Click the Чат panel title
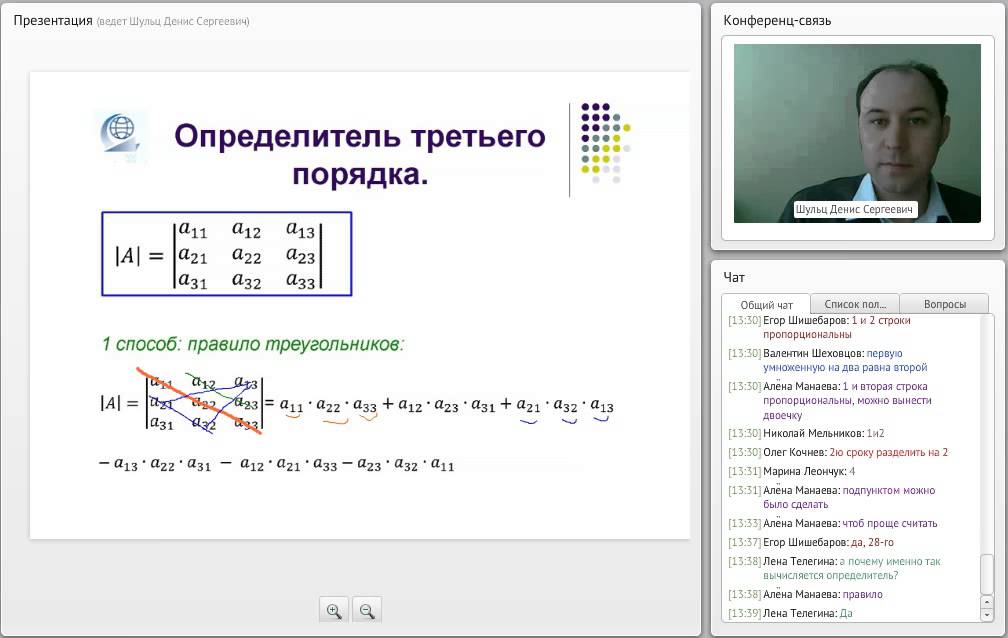The width and height of the screenshot is (1008, 638). (734, 277)
